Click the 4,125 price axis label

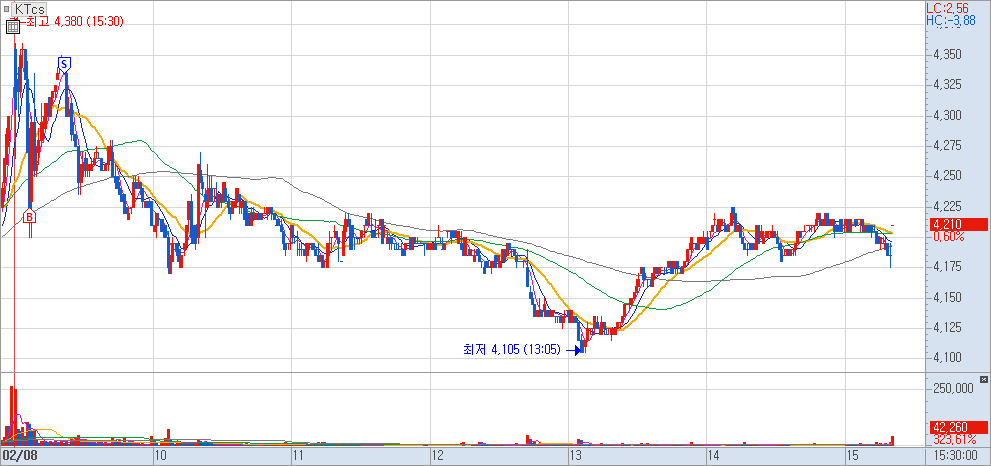coord(947,328)
